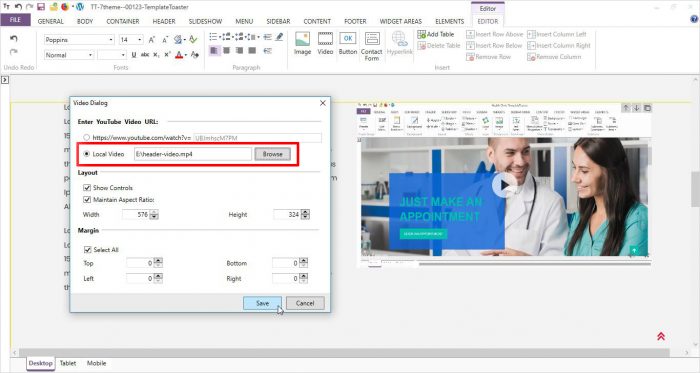Viewport: 700px width, 373px height.
Task: Open the Video insert tool
Action: [325, 43]
